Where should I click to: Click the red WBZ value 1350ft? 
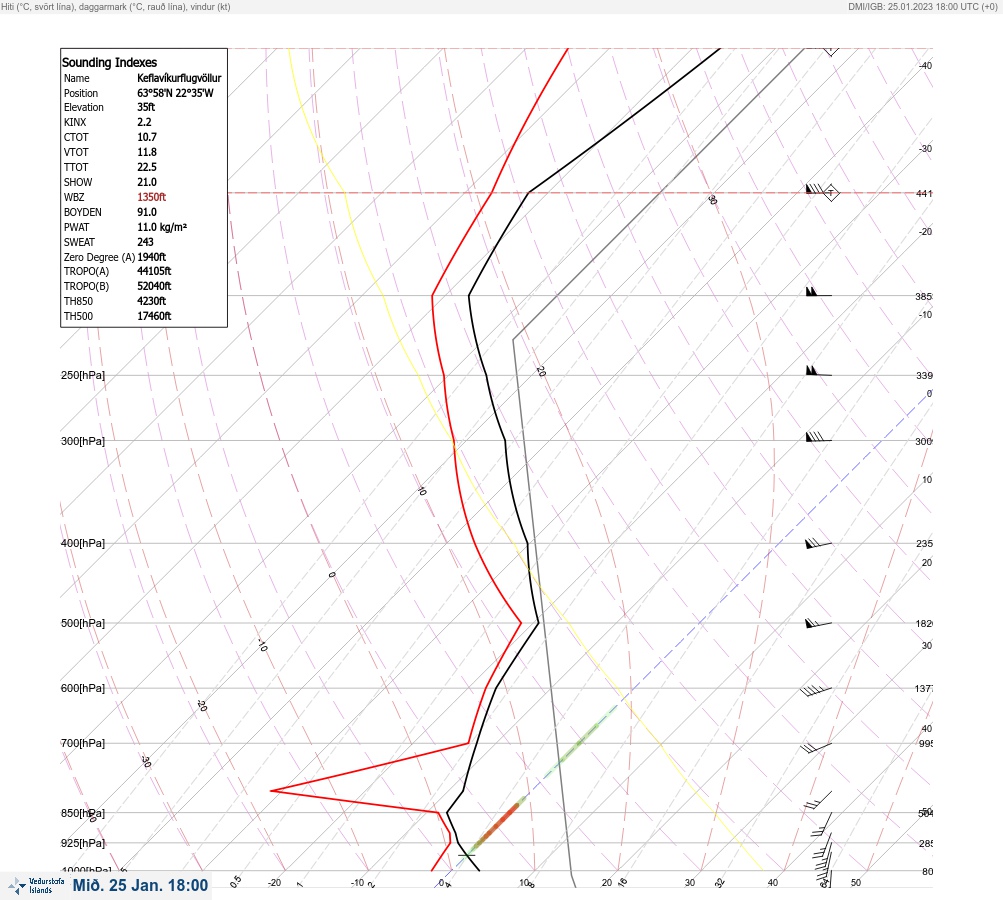click(152, 197)
